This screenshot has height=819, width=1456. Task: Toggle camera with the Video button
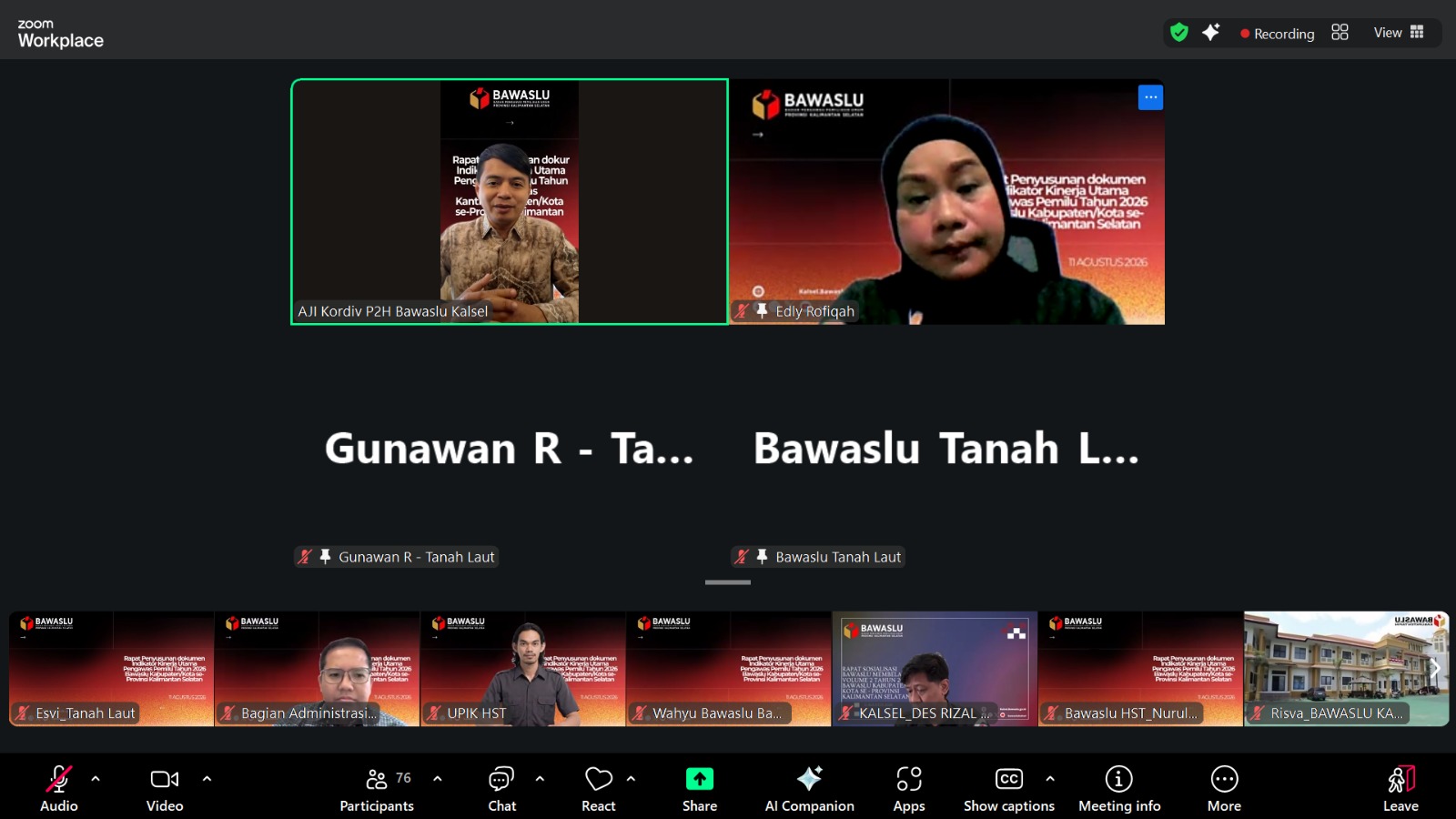pos(165,788)
